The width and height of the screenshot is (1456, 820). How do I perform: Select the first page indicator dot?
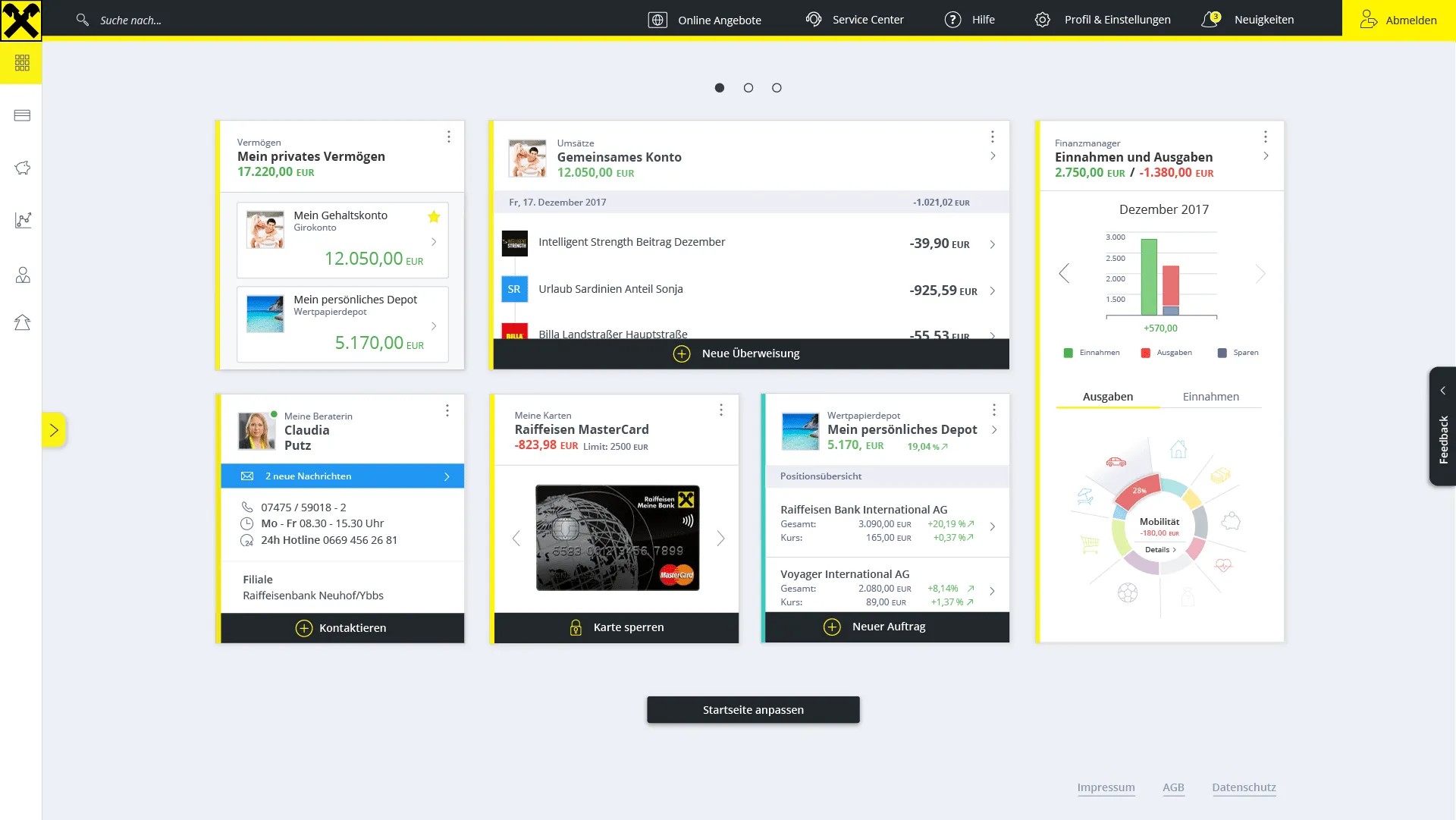[x=720, y=88]
